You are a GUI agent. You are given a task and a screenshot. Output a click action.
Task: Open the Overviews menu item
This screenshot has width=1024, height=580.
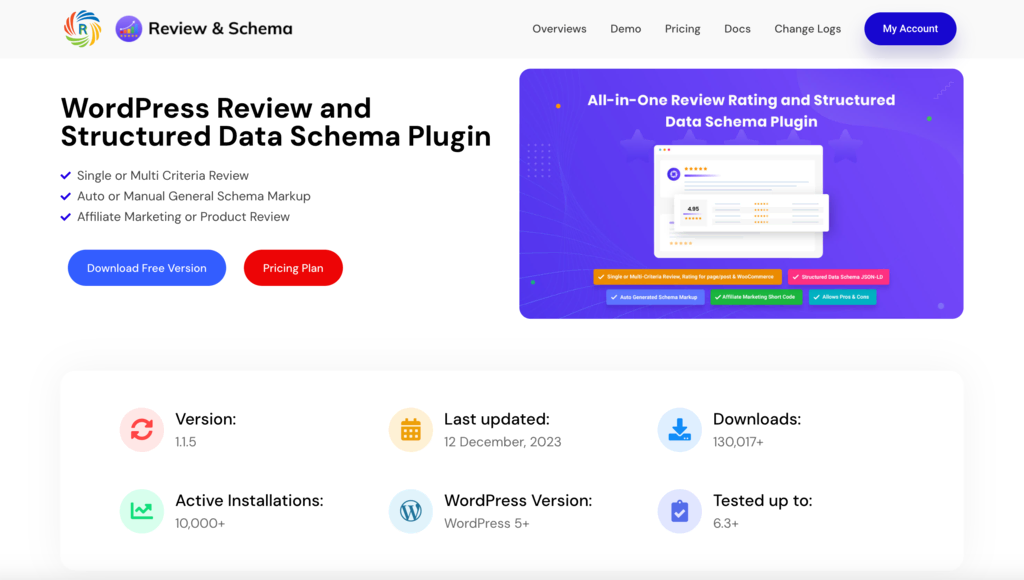[559, 29]
